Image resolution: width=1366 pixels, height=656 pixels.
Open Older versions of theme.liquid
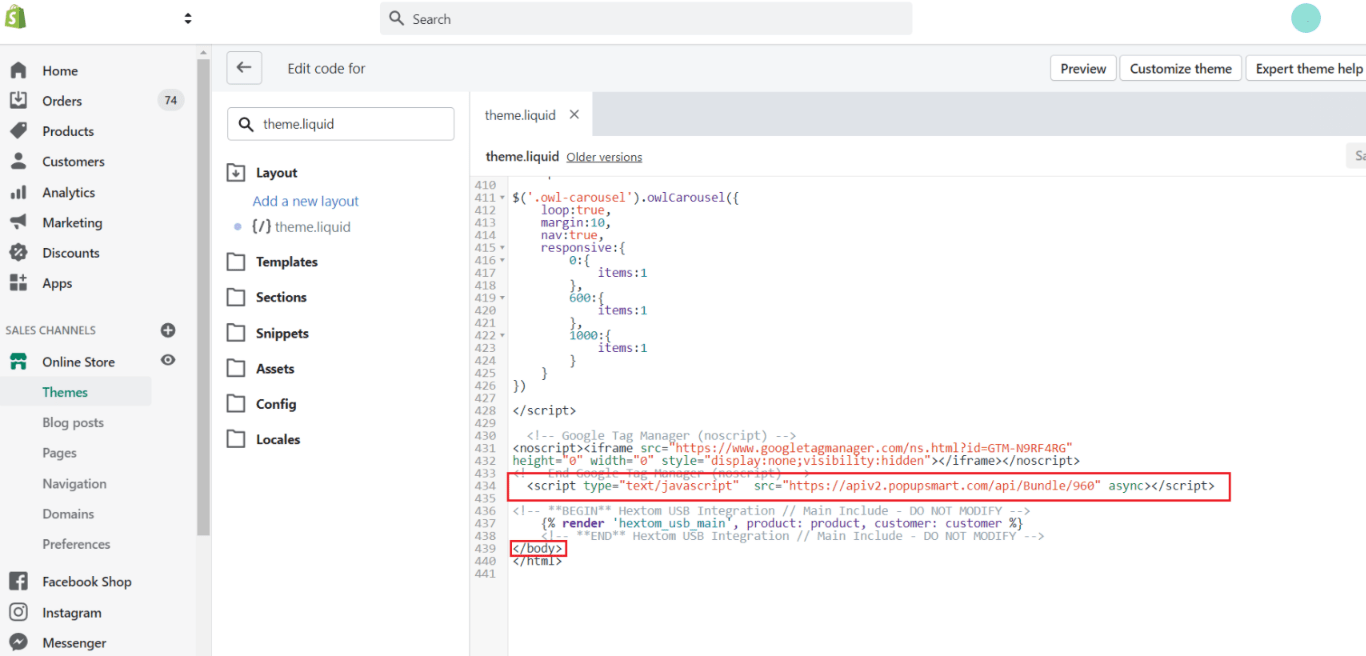(604, 157)
